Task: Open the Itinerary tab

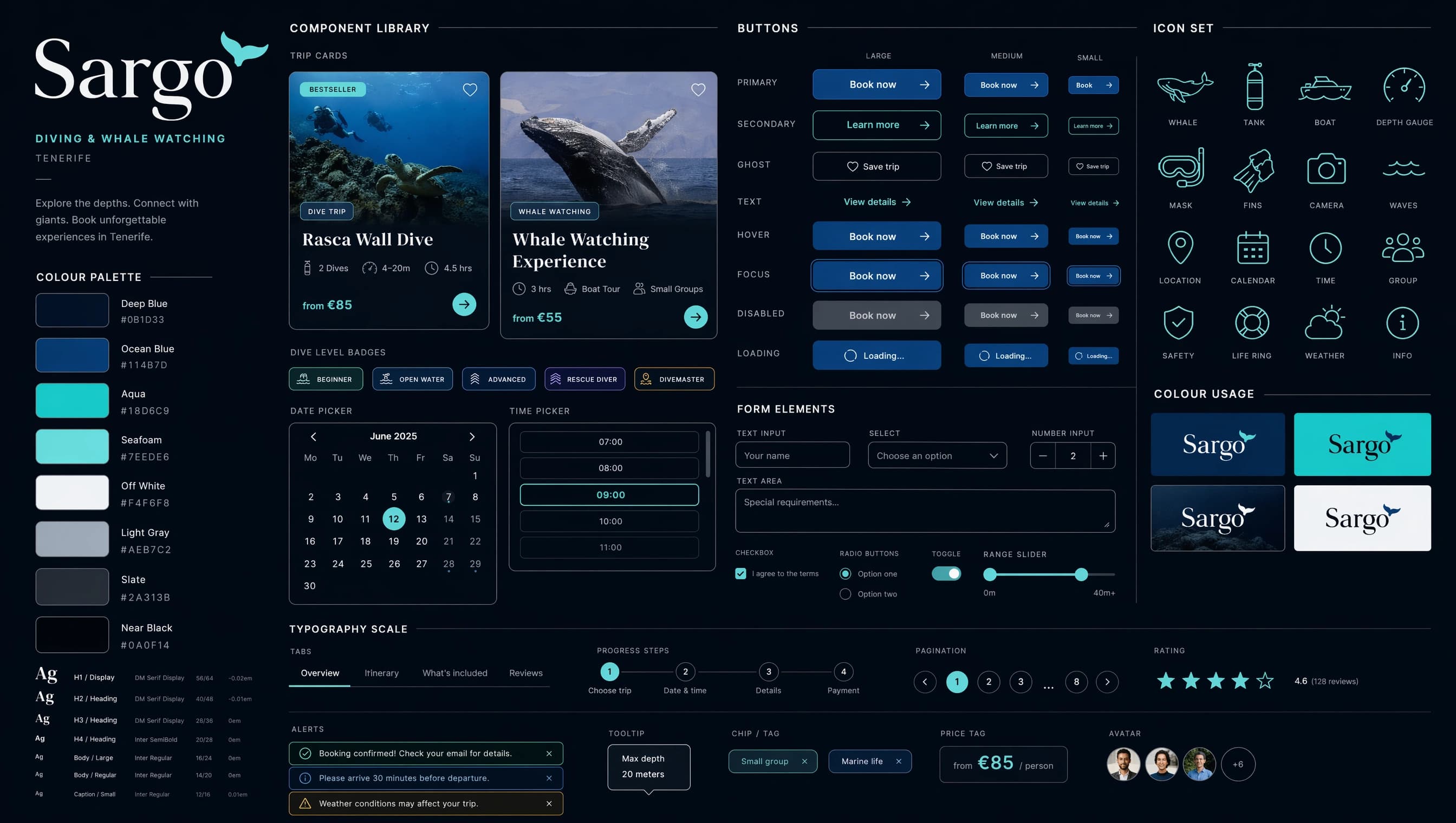Action: tap(381, 673)
